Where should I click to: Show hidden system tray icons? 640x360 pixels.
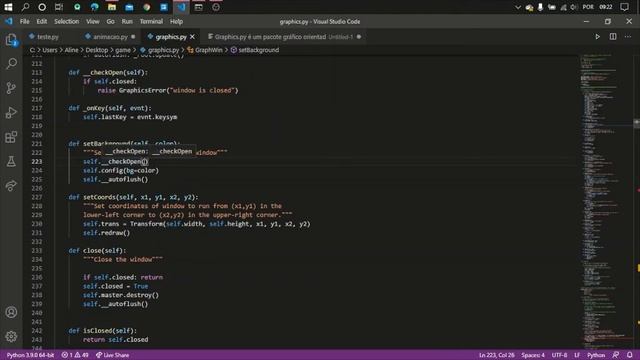pyautogui.click(x=518, y=7)
